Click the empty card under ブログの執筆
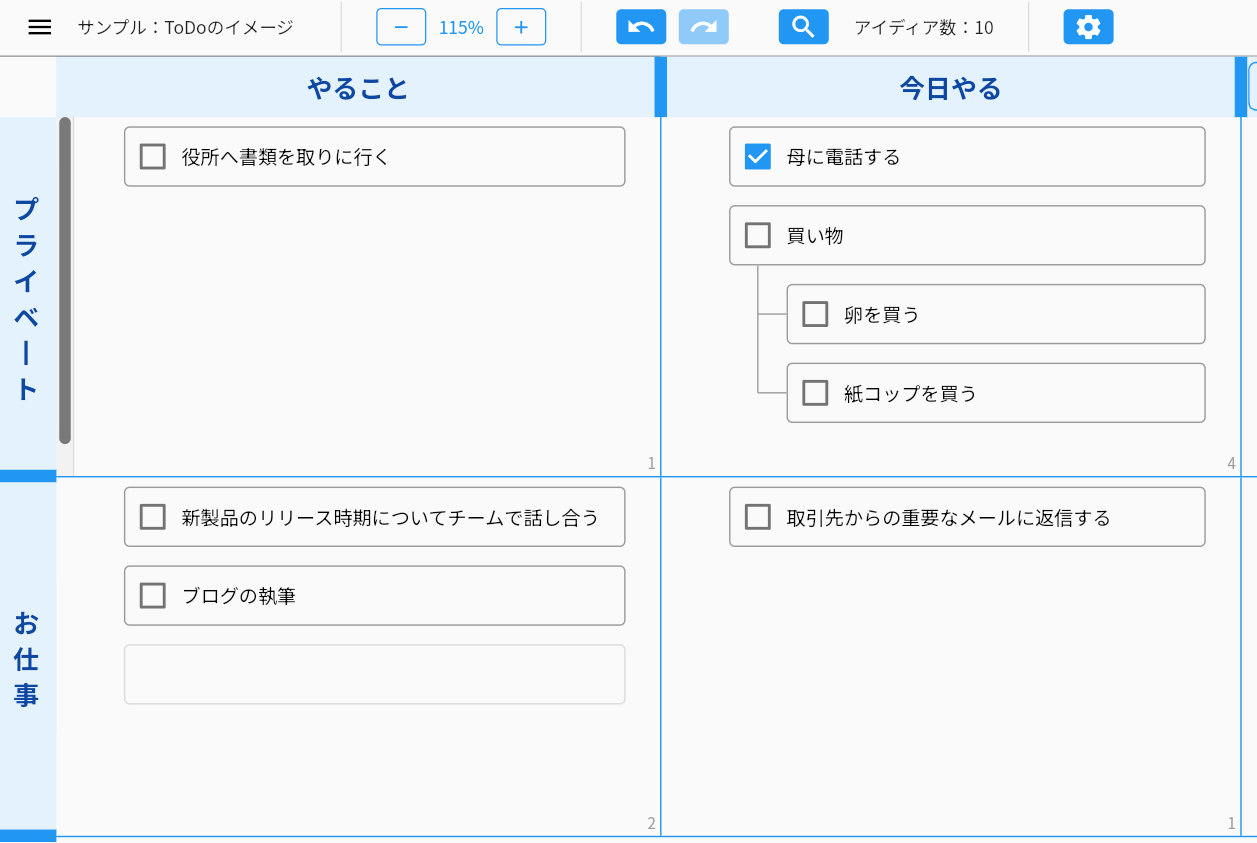Image resolution: width=1257 pixels, height=843 pixels. tap(375, 674)
